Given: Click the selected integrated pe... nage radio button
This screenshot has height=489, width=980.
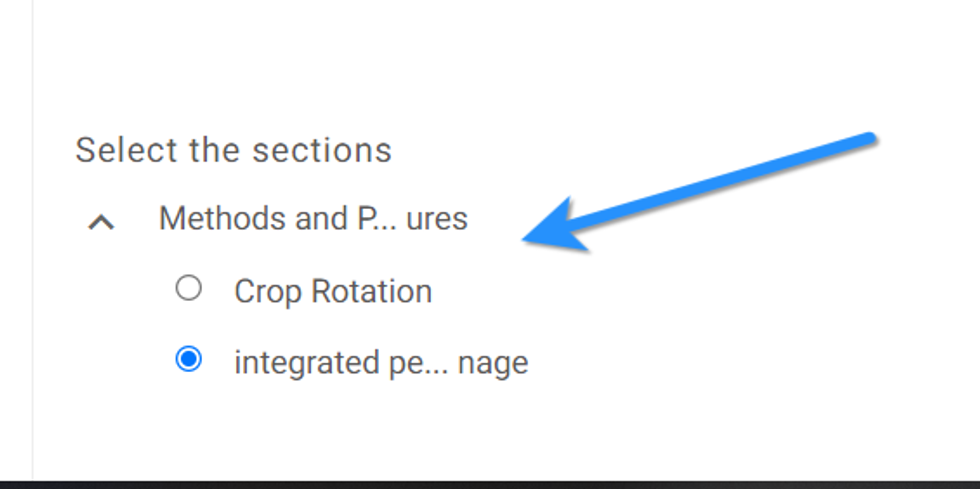Looking at the screenshot, I should pos(188,360).
